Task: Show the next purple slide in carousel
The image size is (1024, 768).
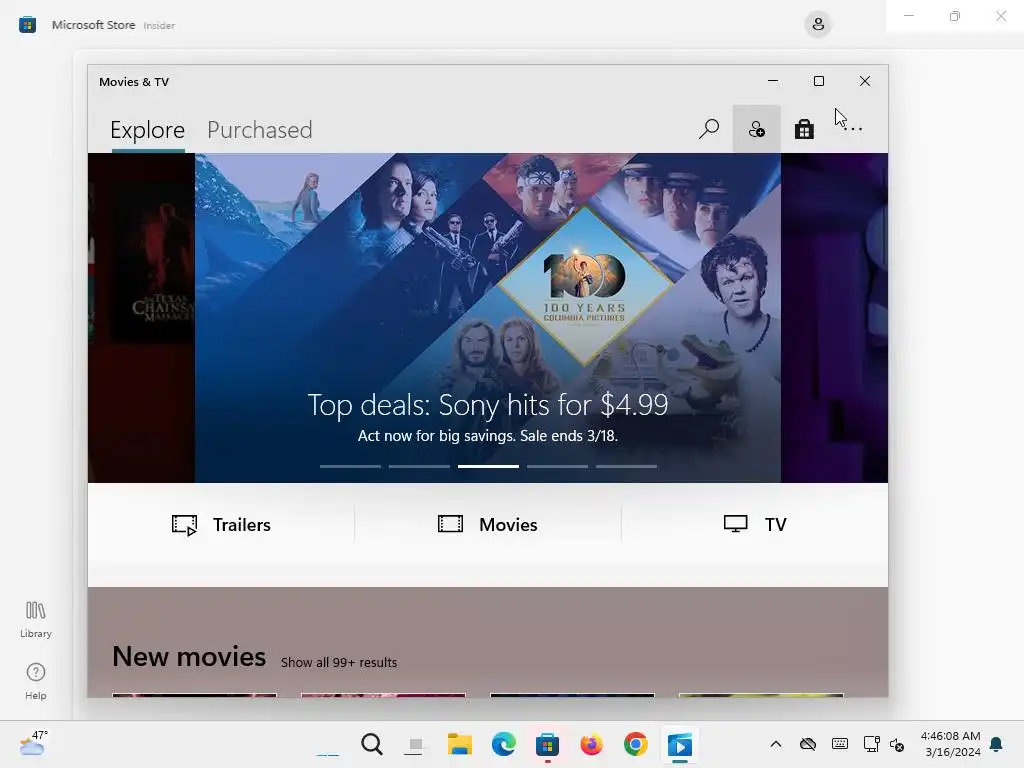Action: click(834, 318)
